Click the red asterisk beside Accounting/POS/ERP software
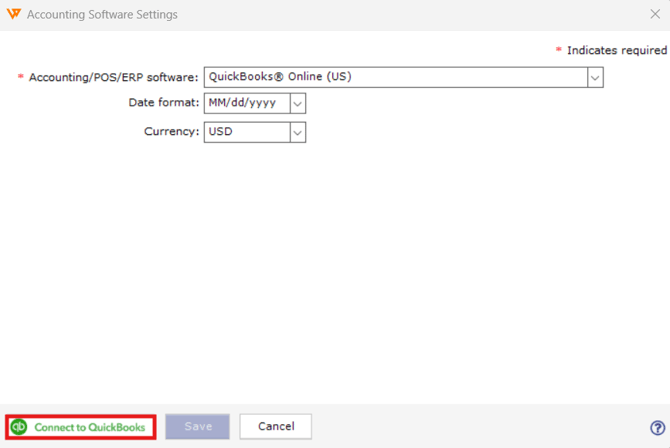The width and height of the screenshot is (670, 448). click(21, 76)
